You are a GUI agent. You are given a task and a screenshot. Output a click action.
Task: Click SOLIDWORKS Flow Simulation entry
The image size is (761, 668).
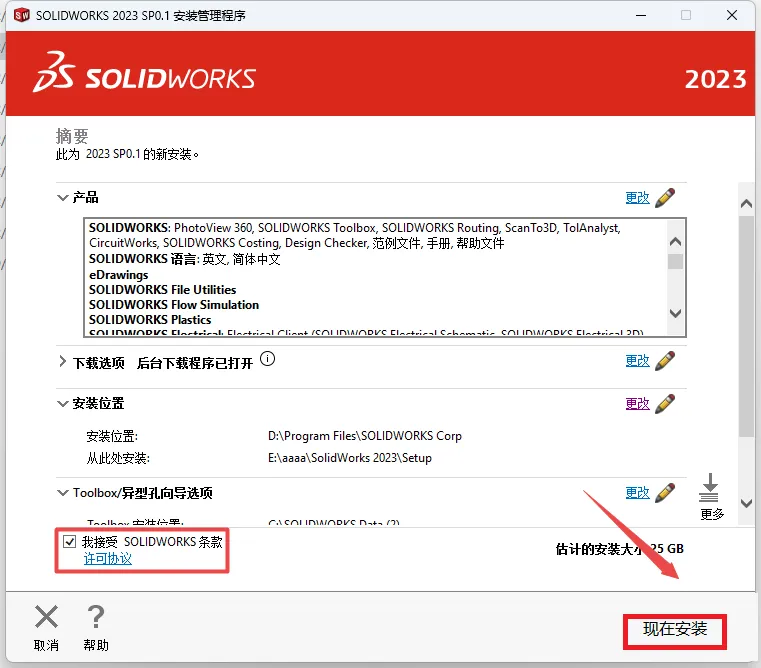tap(174, 305)
